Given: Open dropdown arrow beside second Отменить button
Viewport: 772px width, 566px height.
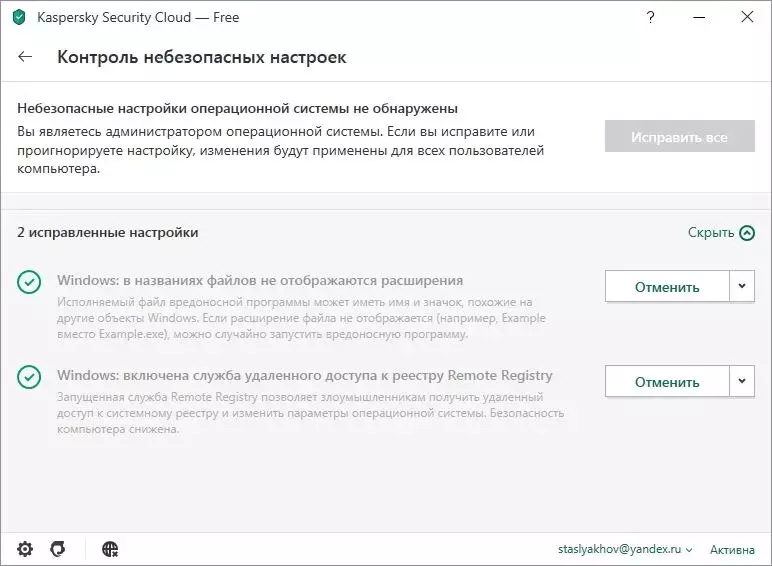Looking at the screenshot, I should pyautogui.click(x=742, y=381).
